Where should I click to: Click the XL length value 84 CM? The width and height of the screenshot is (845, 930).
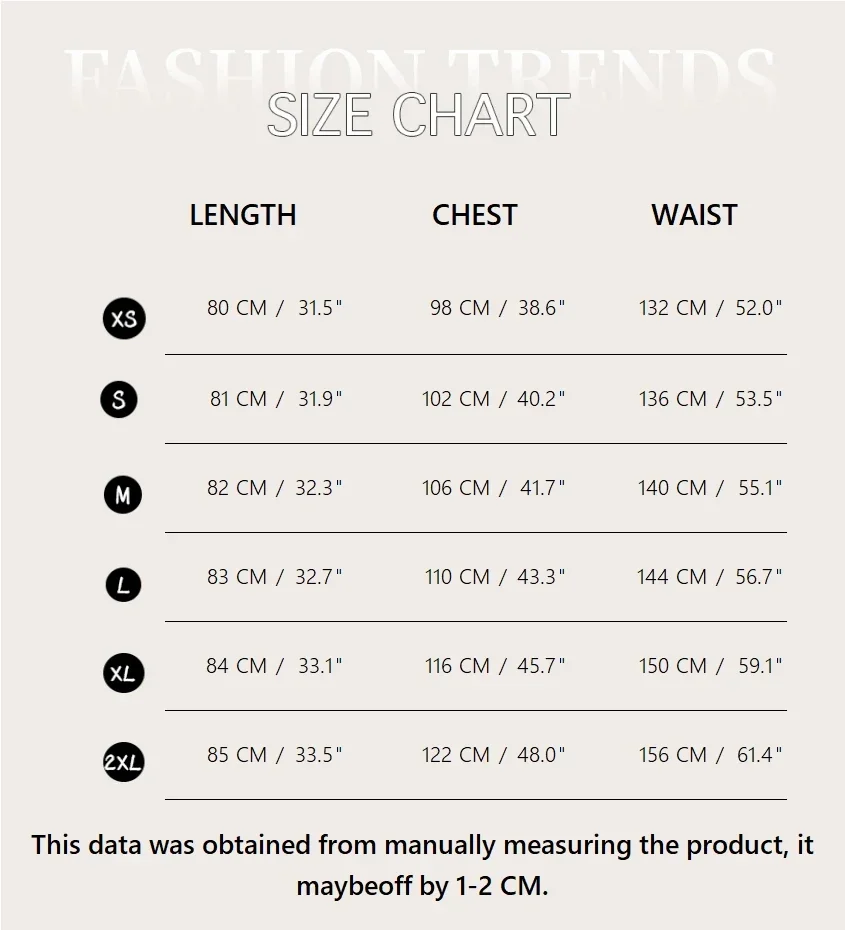[237, 666]
